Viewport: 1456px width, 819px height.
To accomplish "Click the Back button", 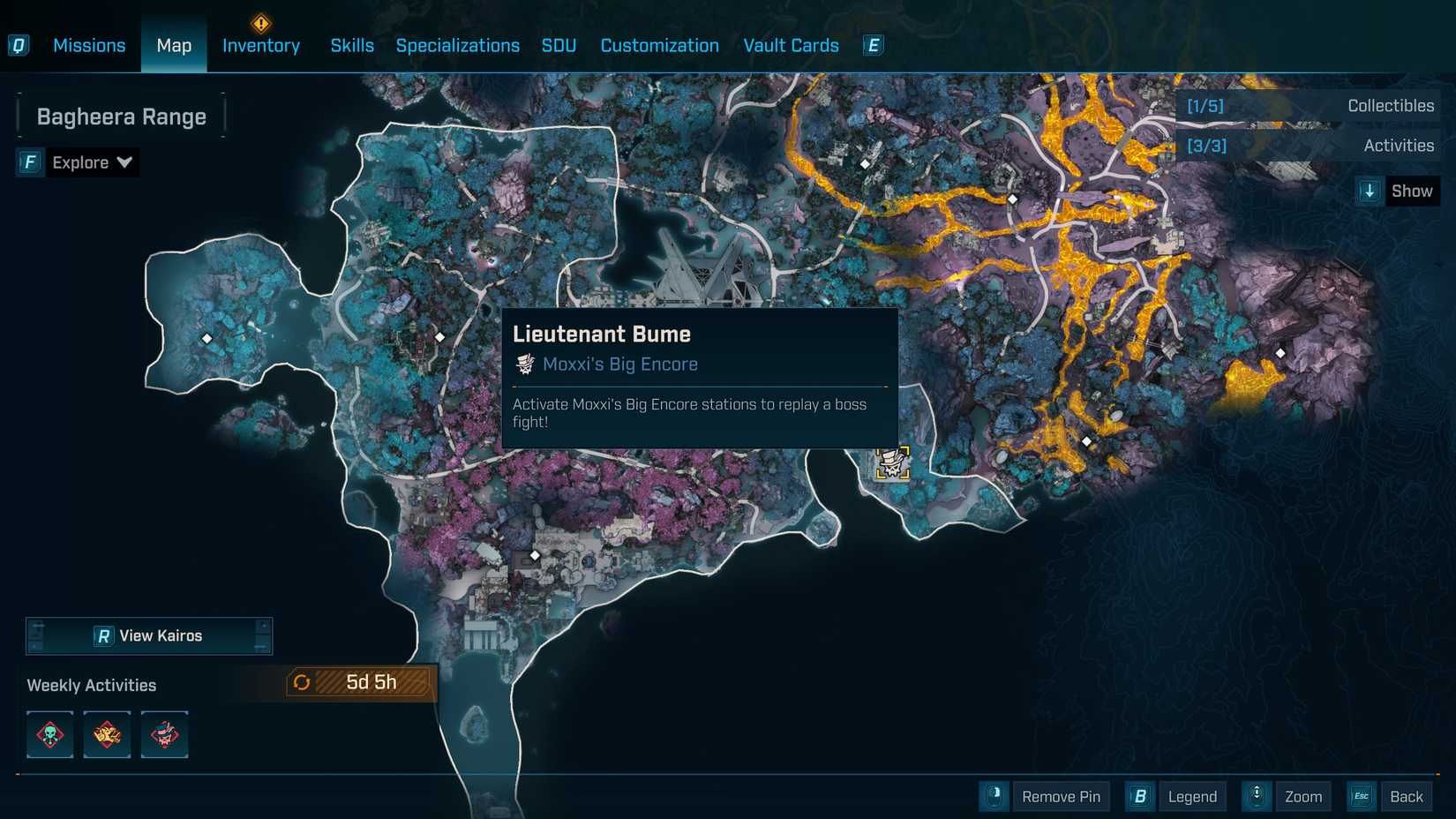I will click(1407, 797).
